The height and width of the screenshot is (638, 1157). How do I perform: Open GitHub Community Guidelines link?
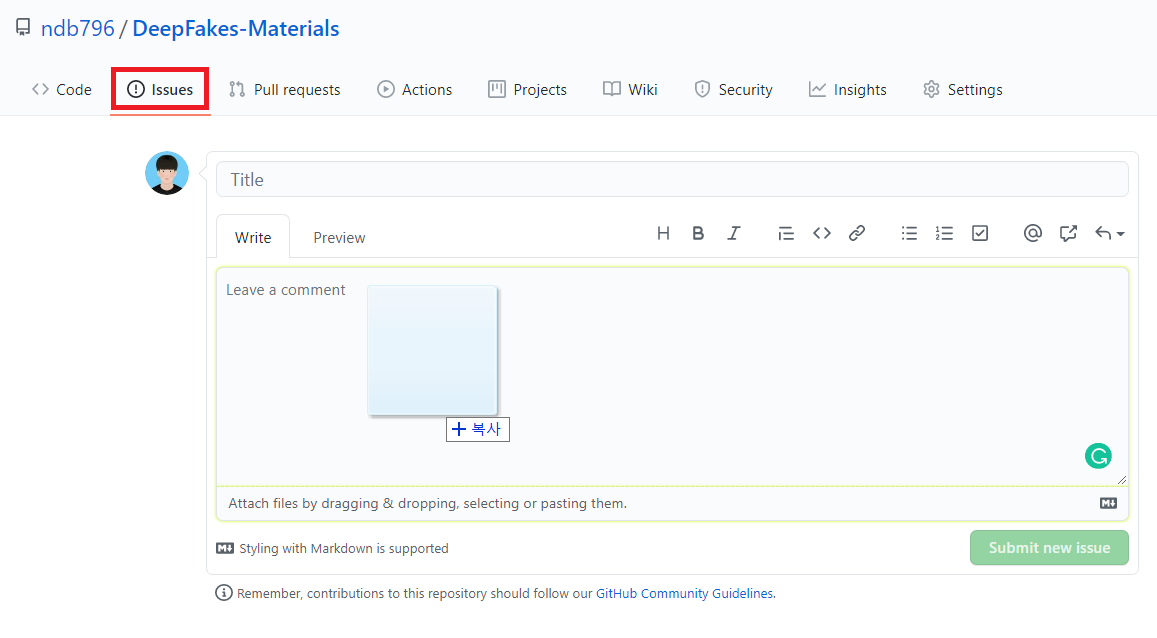685,594
